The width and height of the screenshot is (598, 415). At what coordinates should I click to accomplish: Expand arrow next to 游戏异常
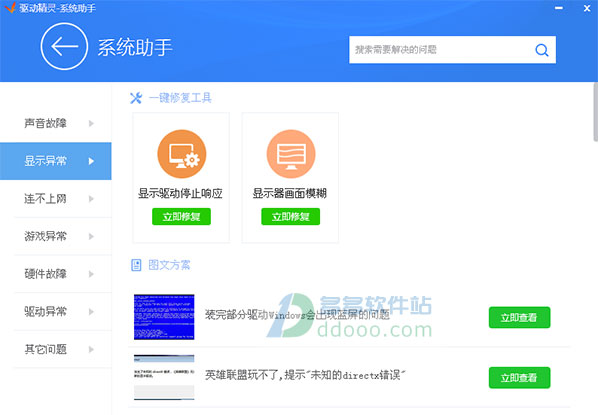[x=91, y=236]
